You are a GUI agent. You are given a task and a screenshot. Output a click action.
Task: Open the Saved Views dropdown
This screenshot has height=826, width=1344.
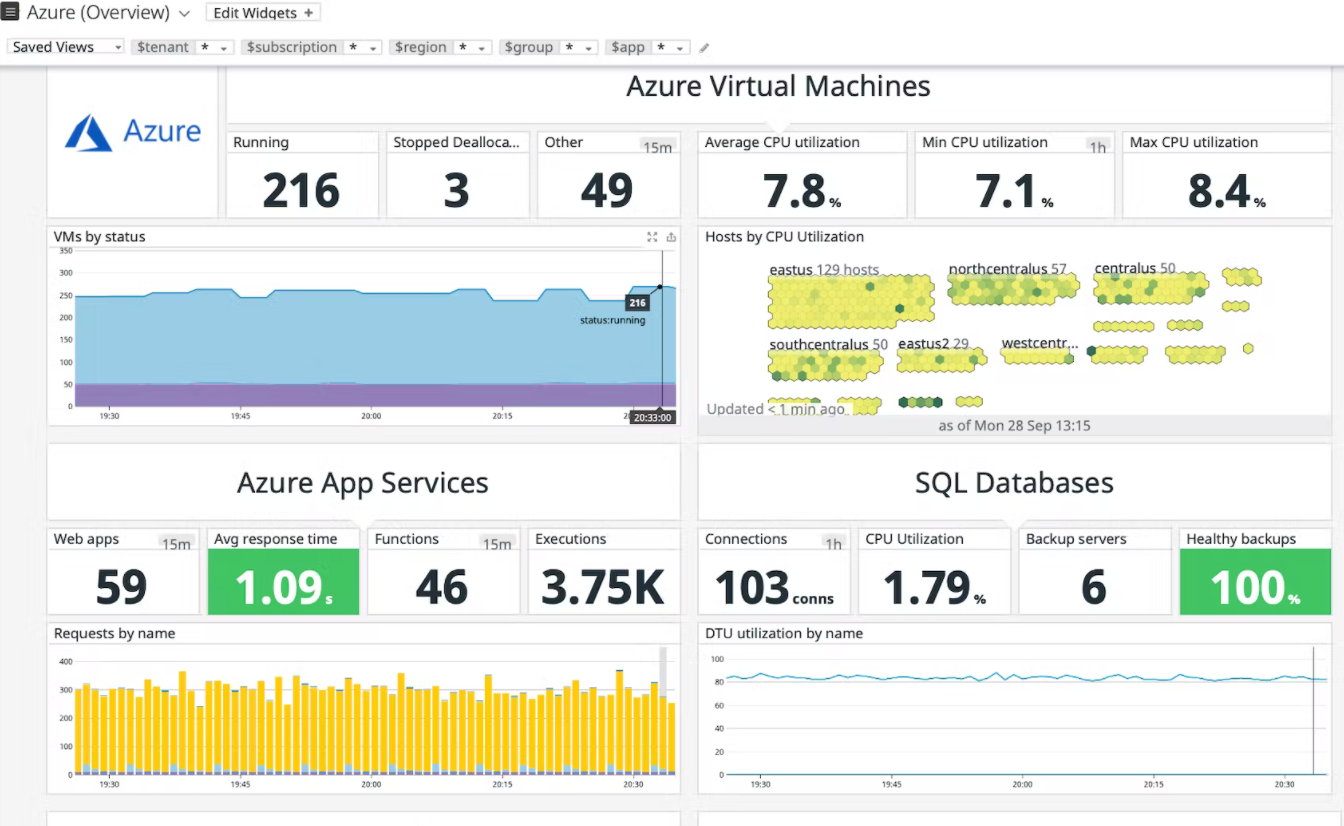[x=65, y=46]
